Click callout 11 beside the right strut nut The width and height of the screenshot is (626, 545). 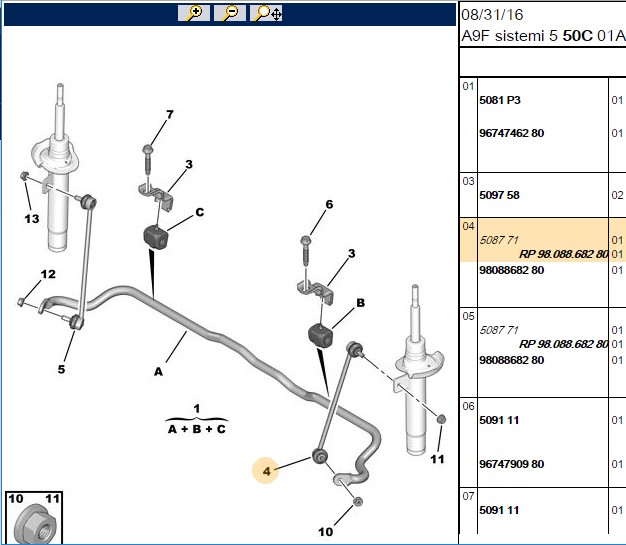(x=437, y=459)
